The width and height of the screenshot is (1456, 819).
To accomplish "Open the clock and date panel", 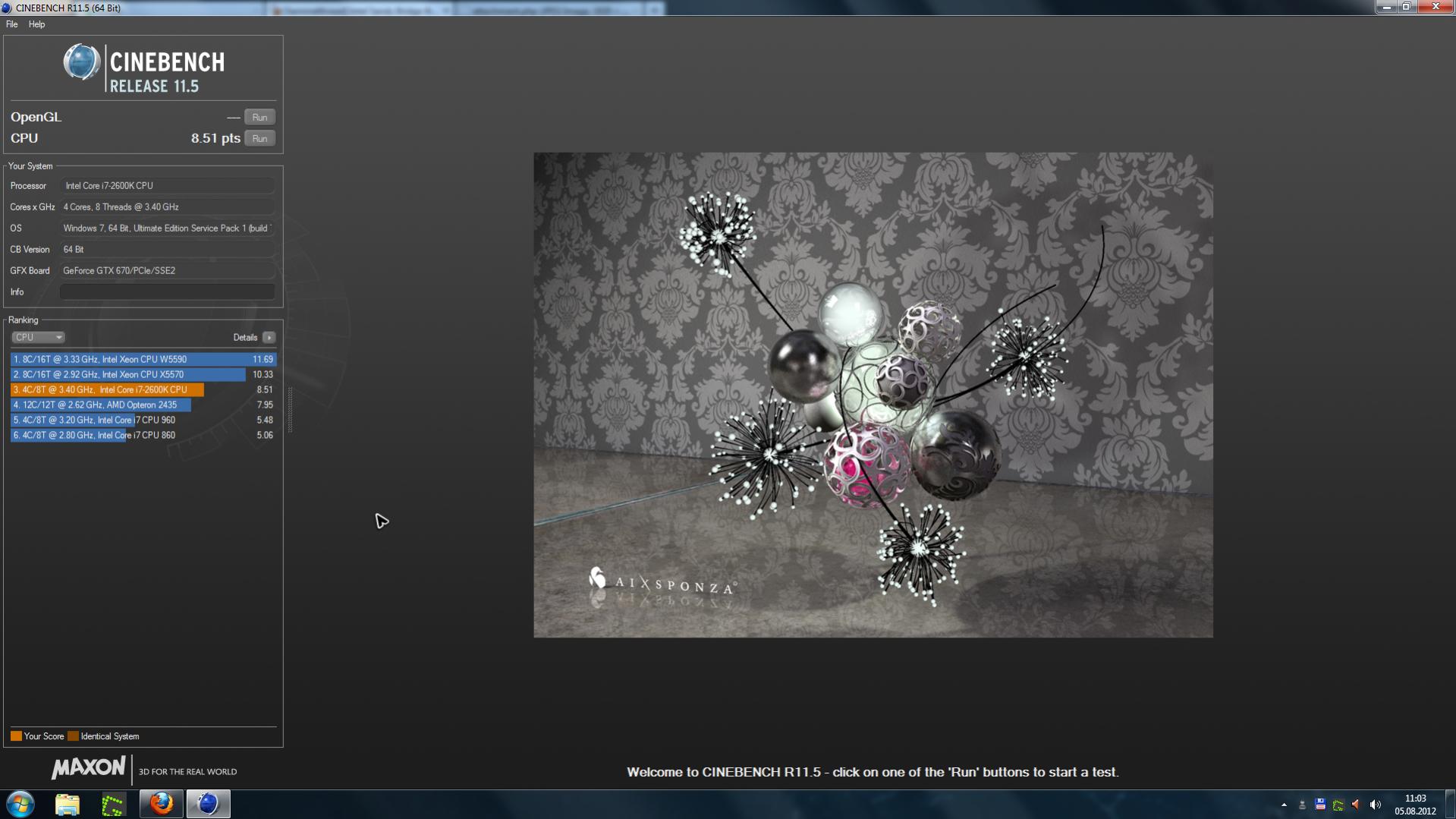I will (1415, 805).
